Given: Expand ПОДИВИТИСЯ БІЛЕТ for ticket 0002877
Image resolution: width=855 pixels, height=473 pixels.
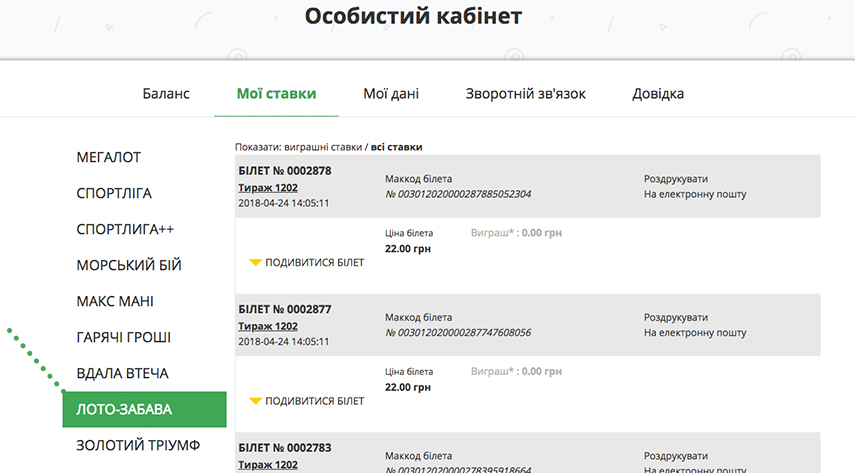Looking at the screenshot, I should pos(314,402).
